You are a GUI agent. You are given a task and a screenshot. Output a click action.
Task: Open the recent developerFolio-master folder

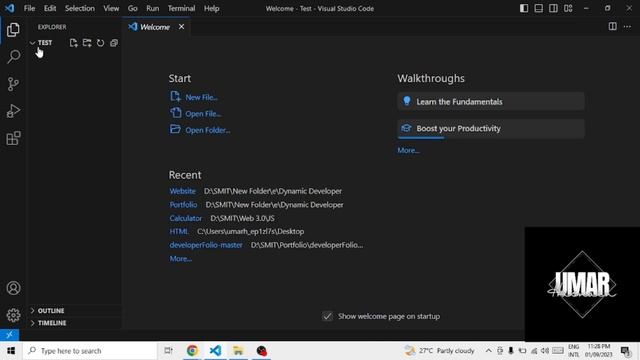(206, 245)
